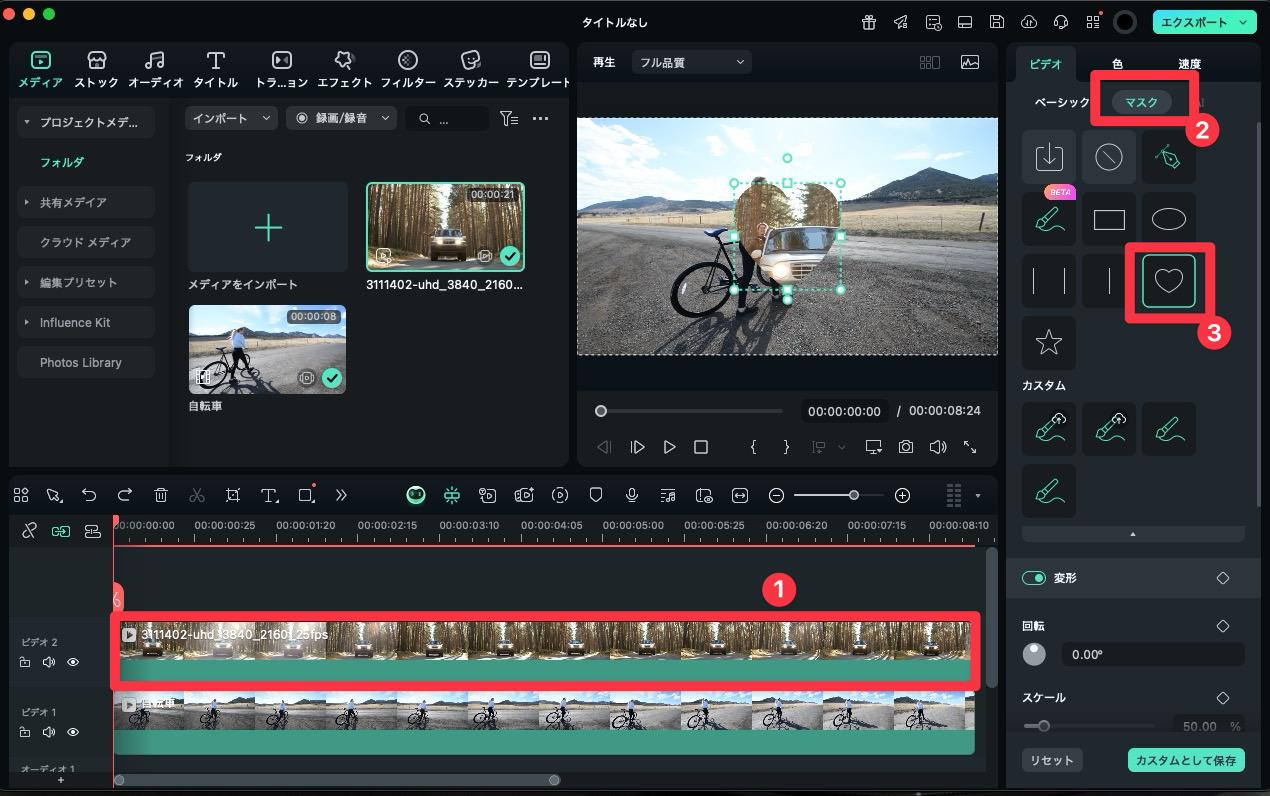The image size is (1270, 796).
Task: Hide the ビデオ 1 track with eye icon
Action: (73, 732)
